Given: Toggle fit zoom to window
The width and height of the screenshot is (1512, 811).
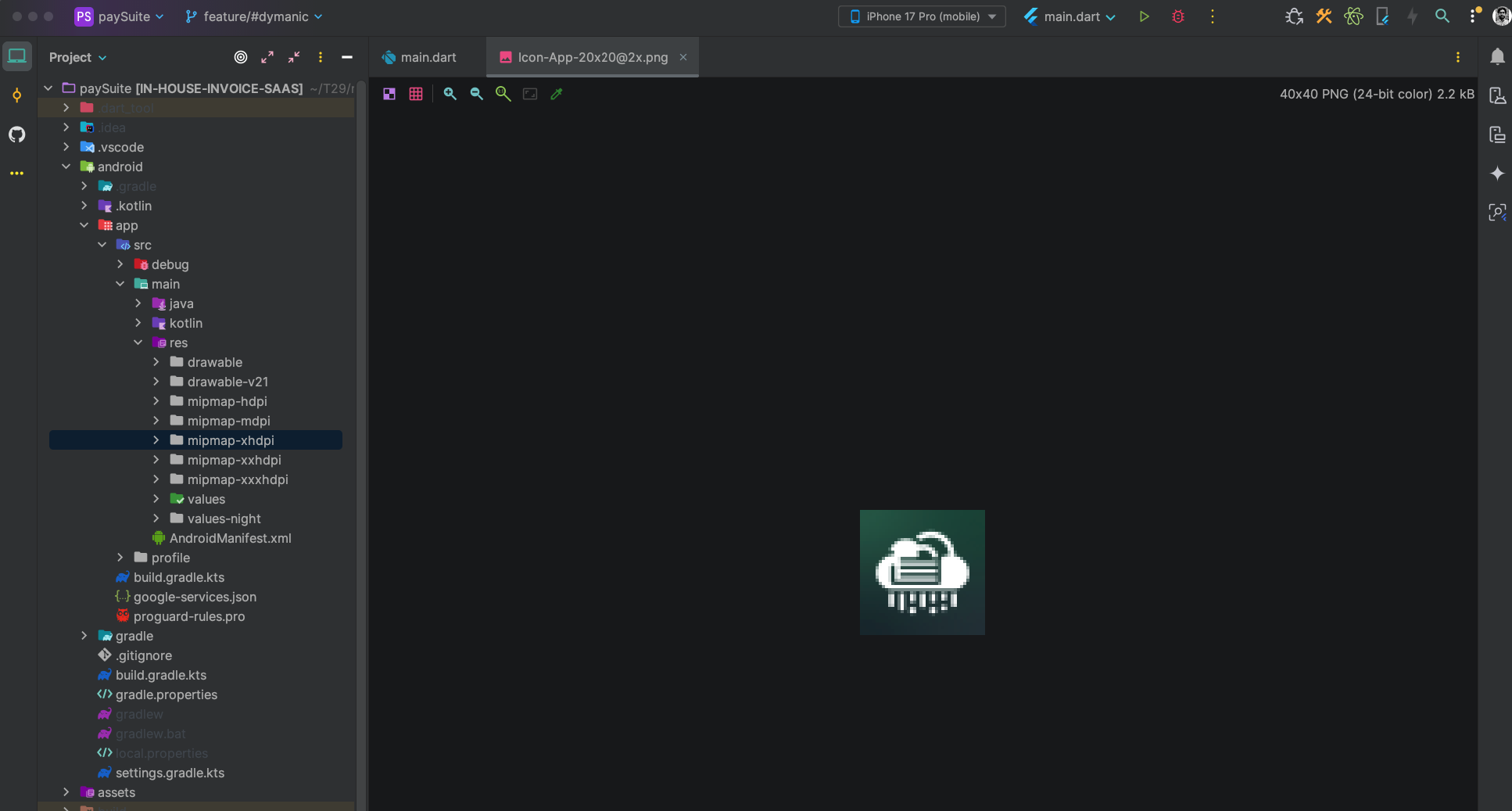Looking at the screenshot, I should pos(531,94).
